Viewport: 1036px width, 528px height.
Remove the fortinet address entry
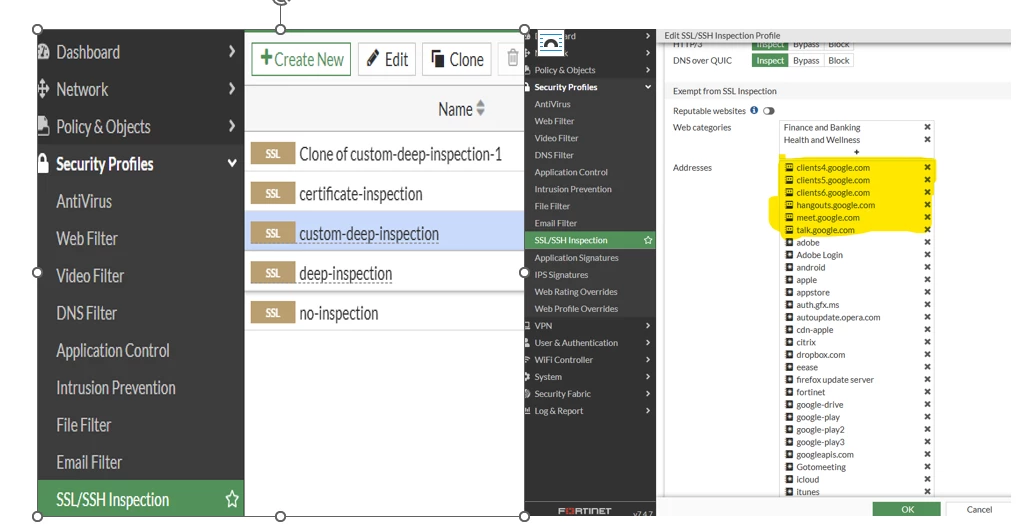tap(927, 392)
